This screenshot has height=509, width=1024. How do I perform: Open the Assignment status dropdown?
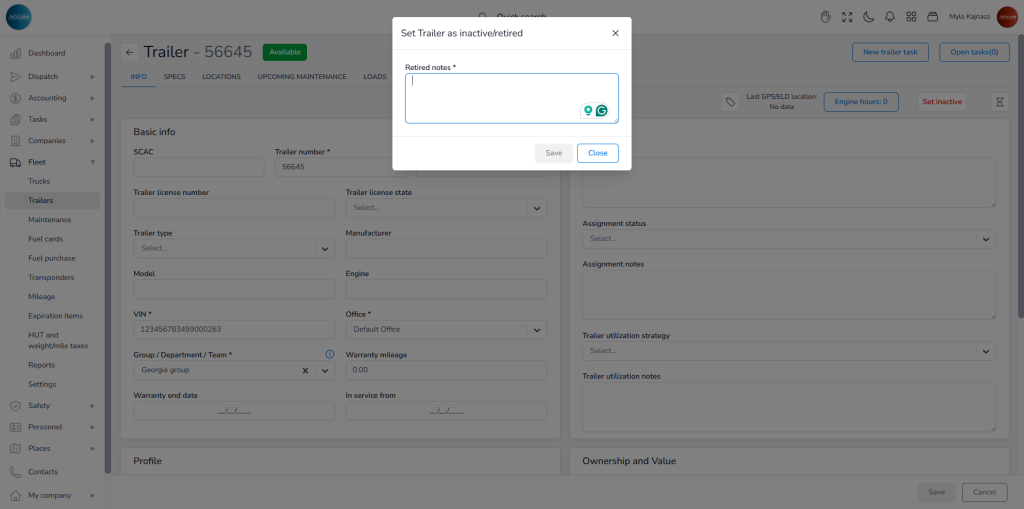coord(985,239)
